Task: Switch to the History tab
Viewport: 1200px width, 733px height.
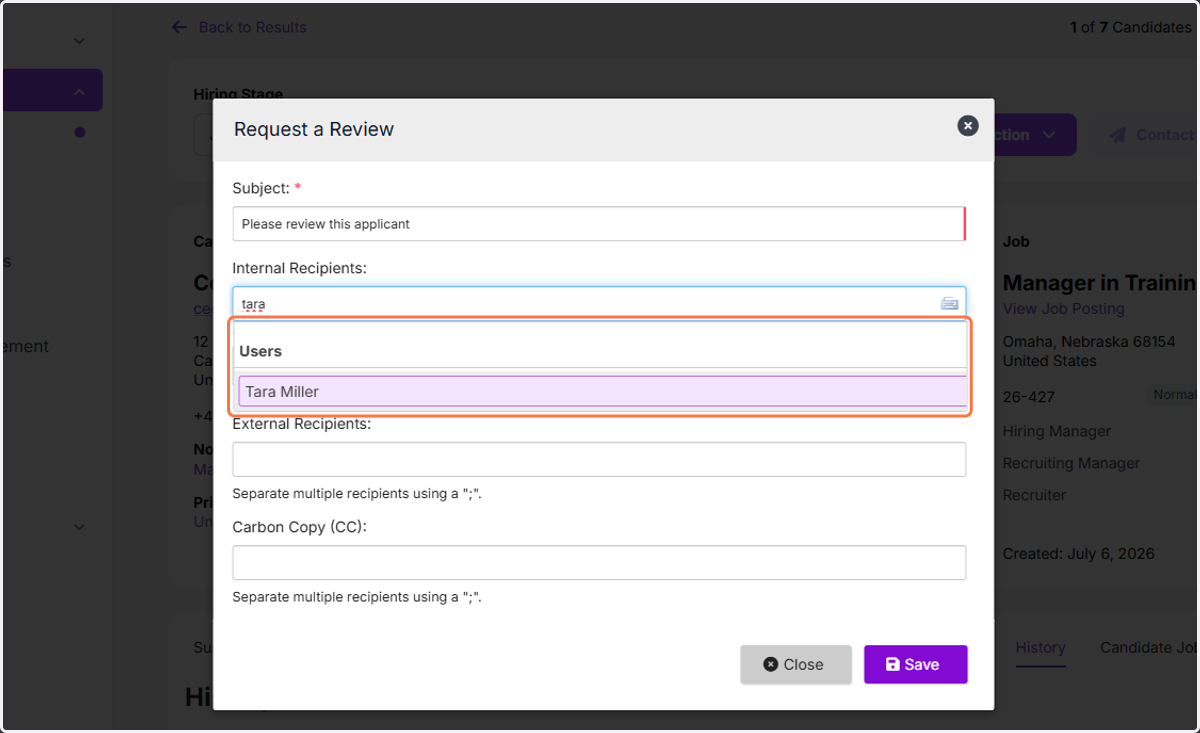Action: (x=1040, y=648)
